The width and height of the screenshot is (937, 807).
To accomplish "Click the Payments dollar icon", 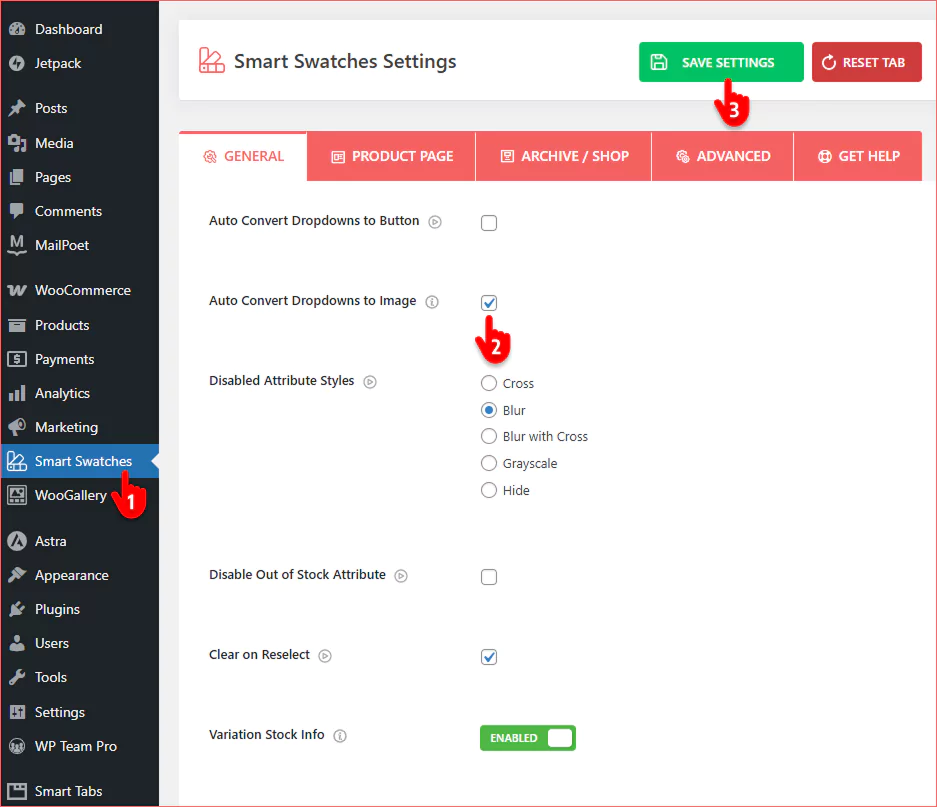I will pos(17,359).
